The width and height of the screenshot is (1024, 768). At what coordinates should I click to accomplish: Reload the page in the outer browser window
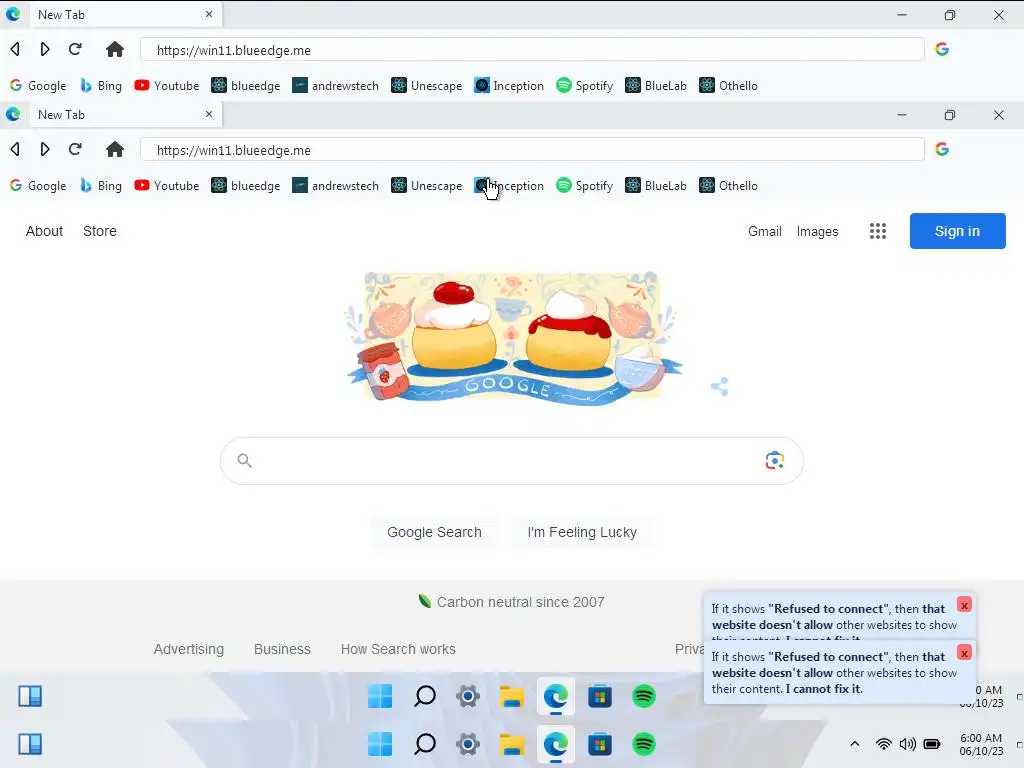(x=75, y=49)
